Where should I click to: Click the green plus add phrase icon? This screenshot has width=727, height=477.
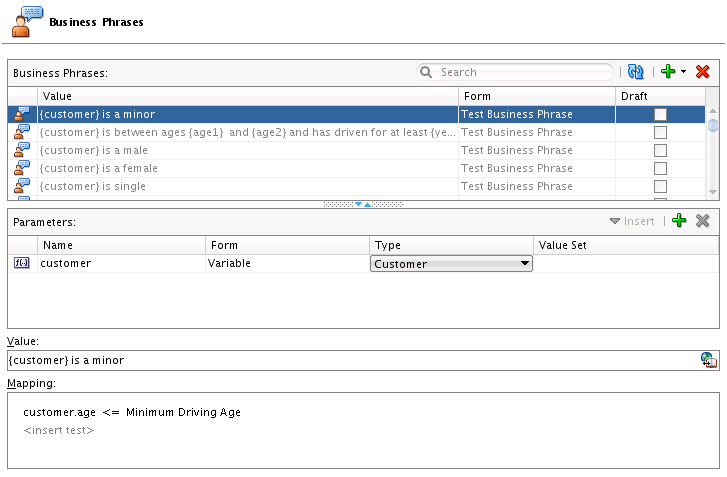(668, 71)
